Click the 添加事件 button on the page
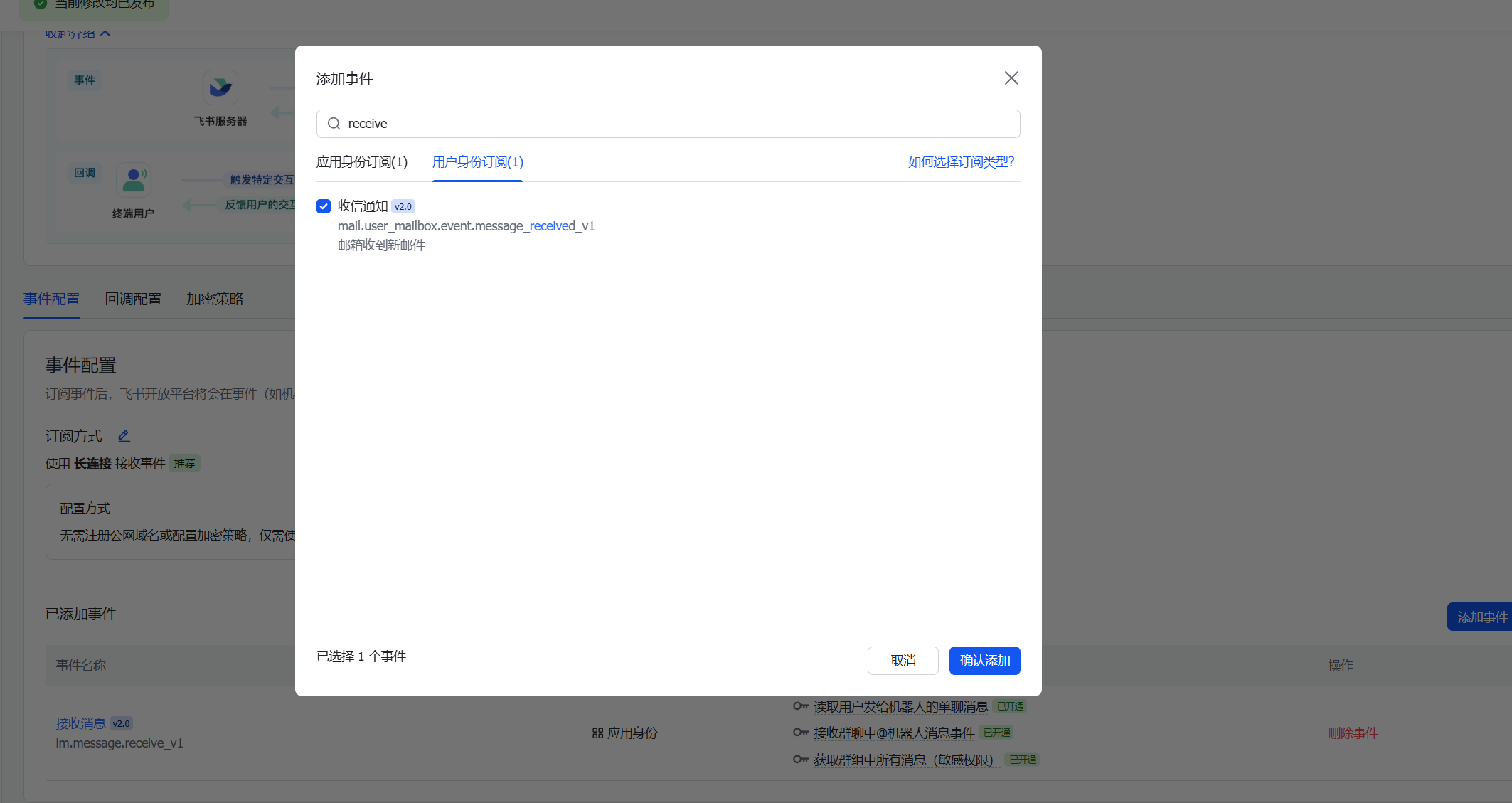 1481,617
